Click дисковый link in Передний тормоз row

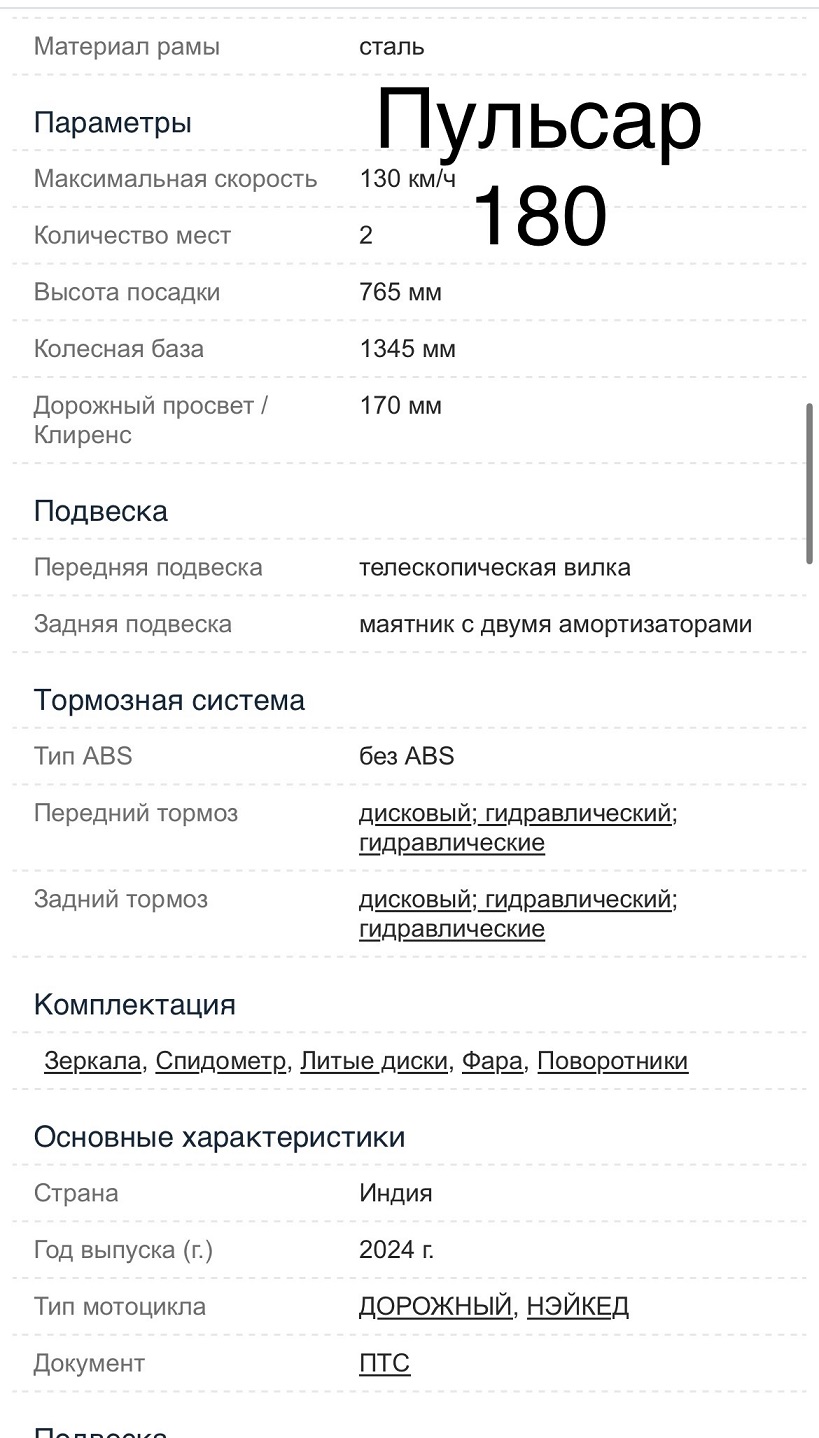click(x=414, y=813)
